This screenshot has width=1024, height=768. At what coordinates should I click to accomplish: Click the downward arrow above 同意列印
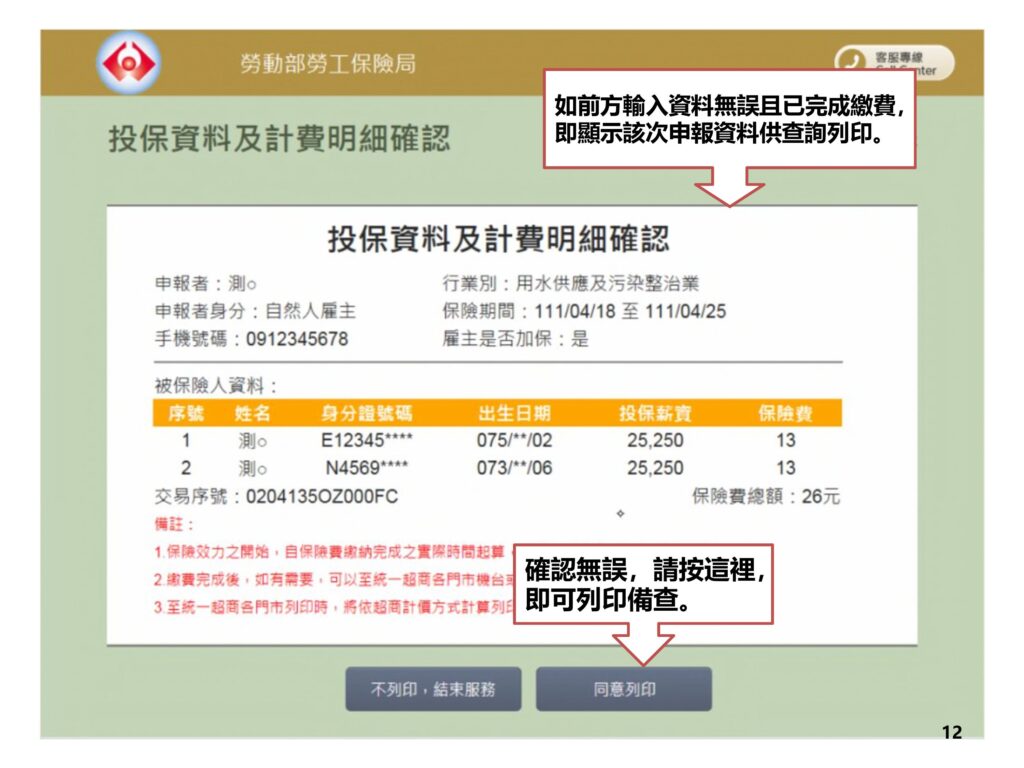[642, 644]
